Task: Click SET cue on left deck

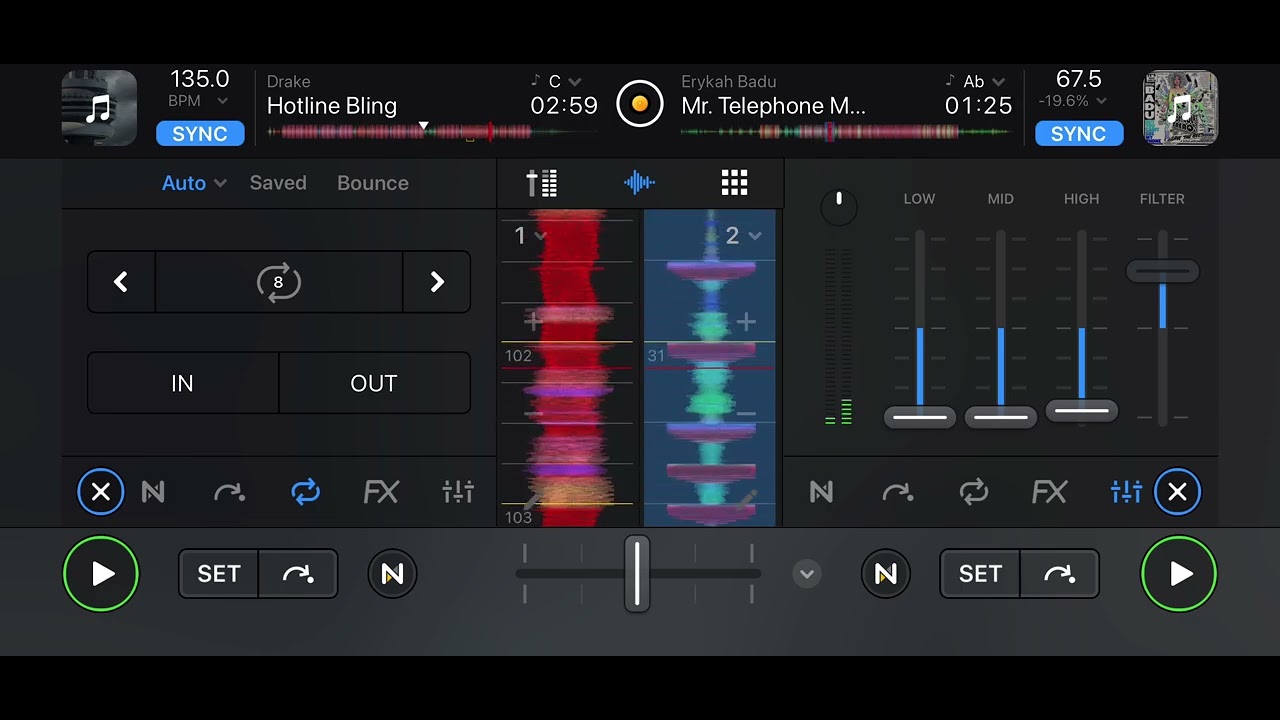Action: (x=219, y=574)
